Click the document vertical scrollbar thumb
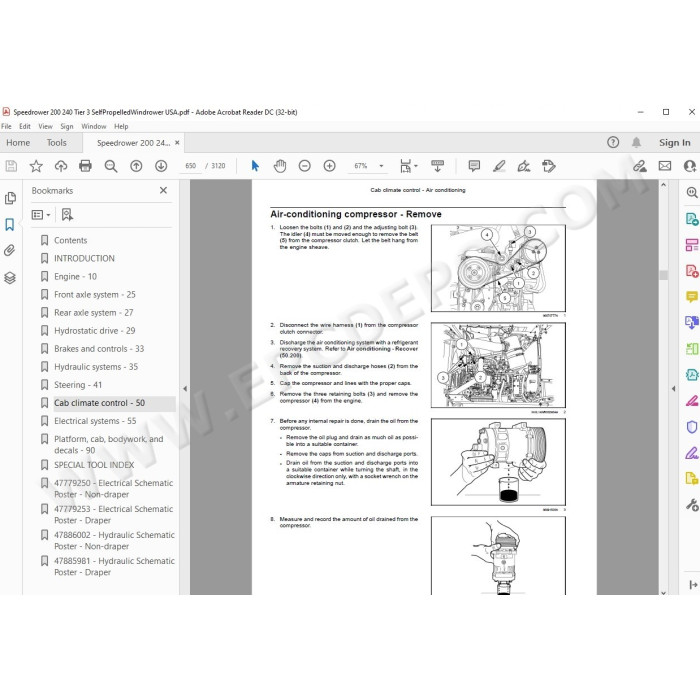Viewport: 700px width, 700px height. click(663, 274)
